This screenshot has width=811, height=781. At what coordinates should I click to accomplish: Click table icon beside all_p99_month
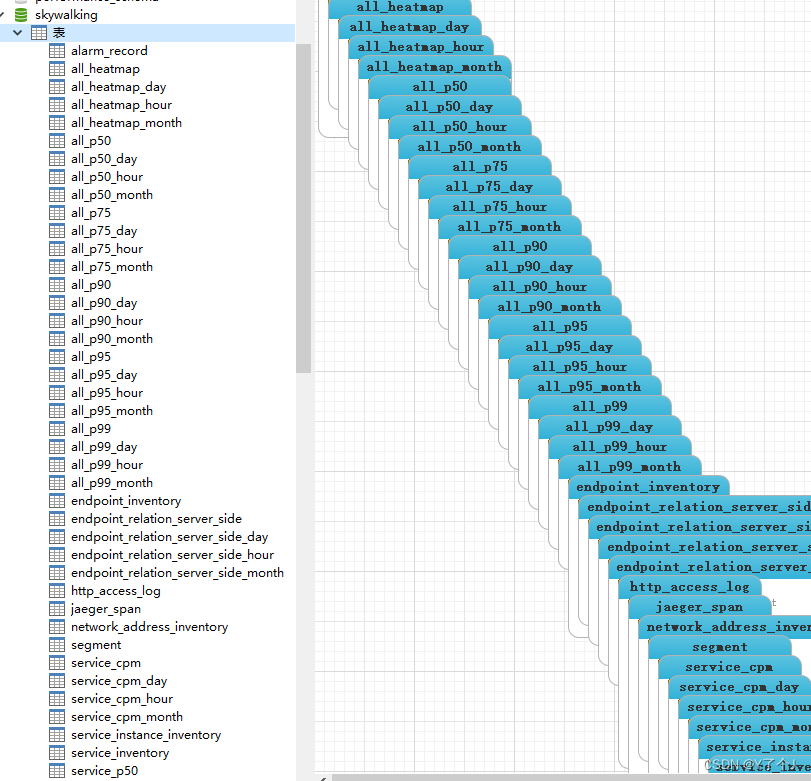pyautogui.click(x=57, y=483)
